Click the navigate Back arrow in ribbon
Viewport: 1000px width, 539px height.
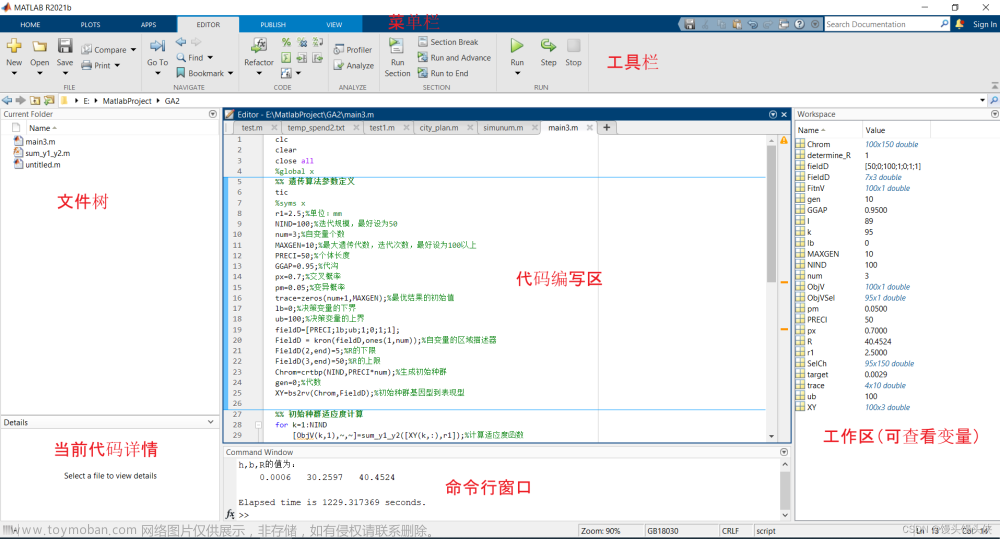coord(181,41)
